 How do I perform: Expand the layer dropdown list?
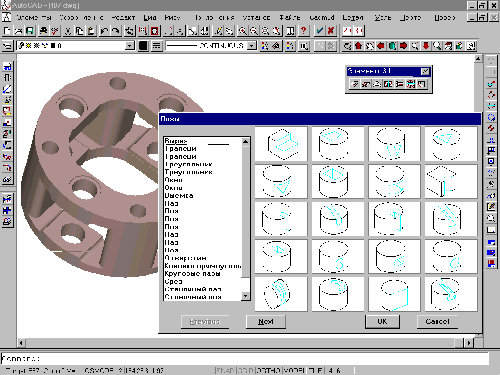coord(130,46)
